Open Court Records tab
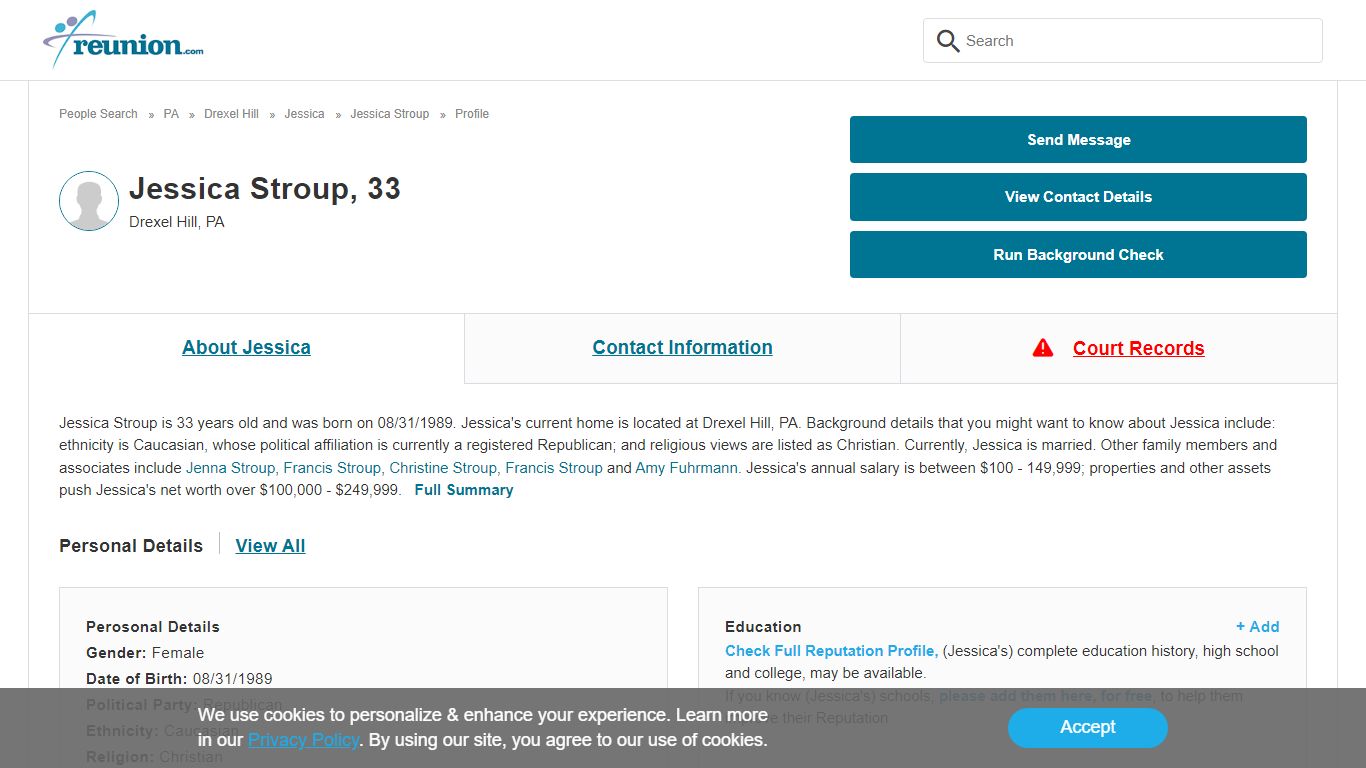 point(1138,348)
